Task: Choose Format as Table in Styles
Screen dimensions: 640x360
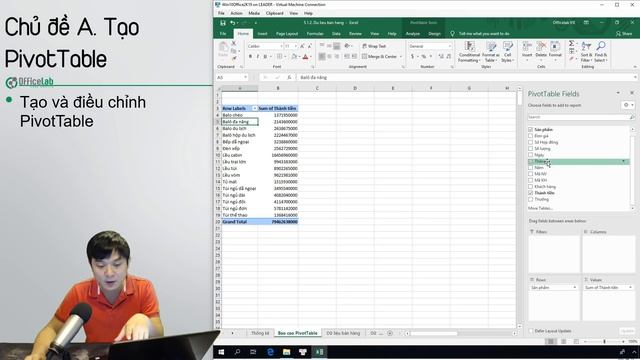Action: (491, 52)
